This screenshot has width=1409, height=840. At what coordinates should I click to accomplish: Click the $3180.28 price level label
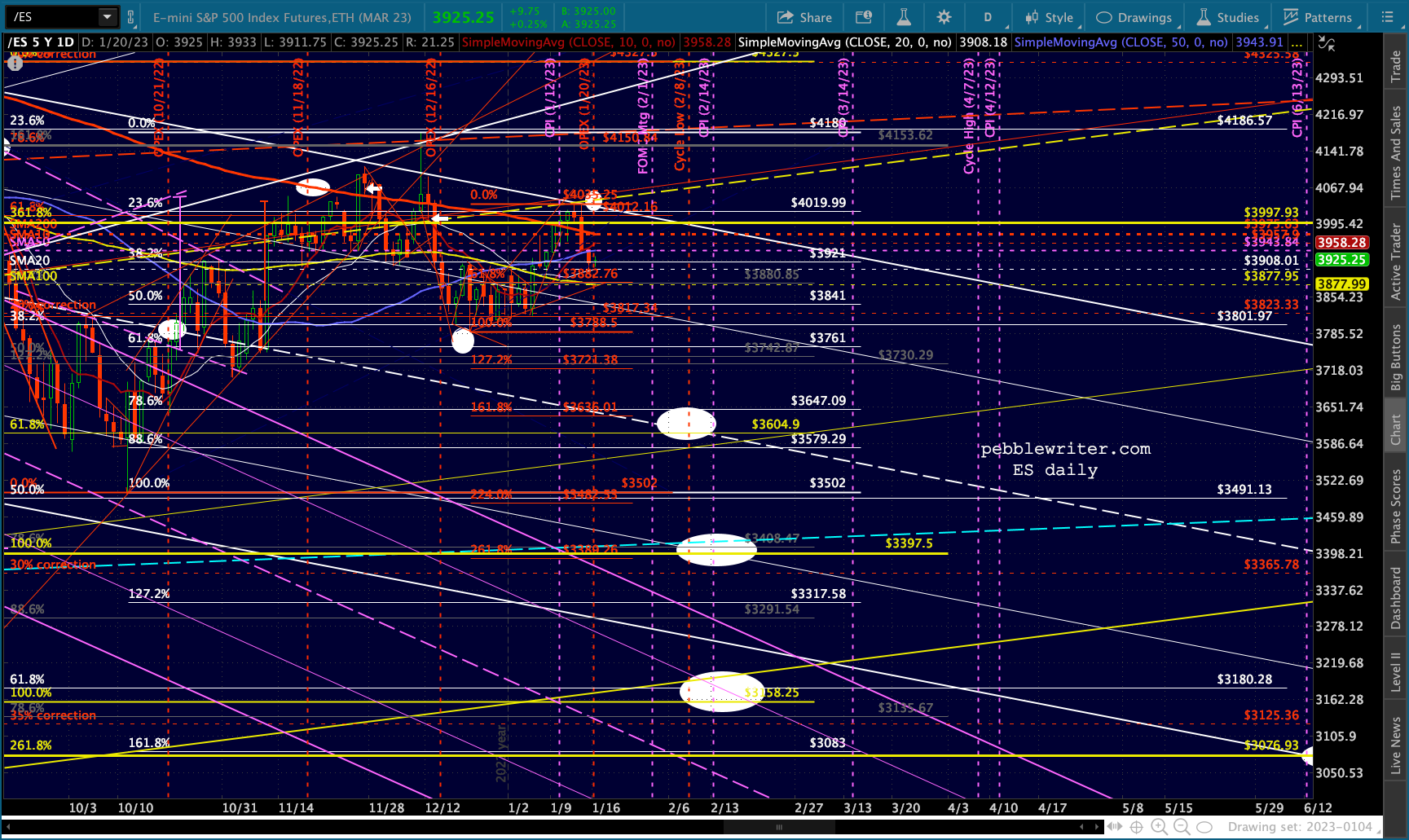coord(1244,679)
